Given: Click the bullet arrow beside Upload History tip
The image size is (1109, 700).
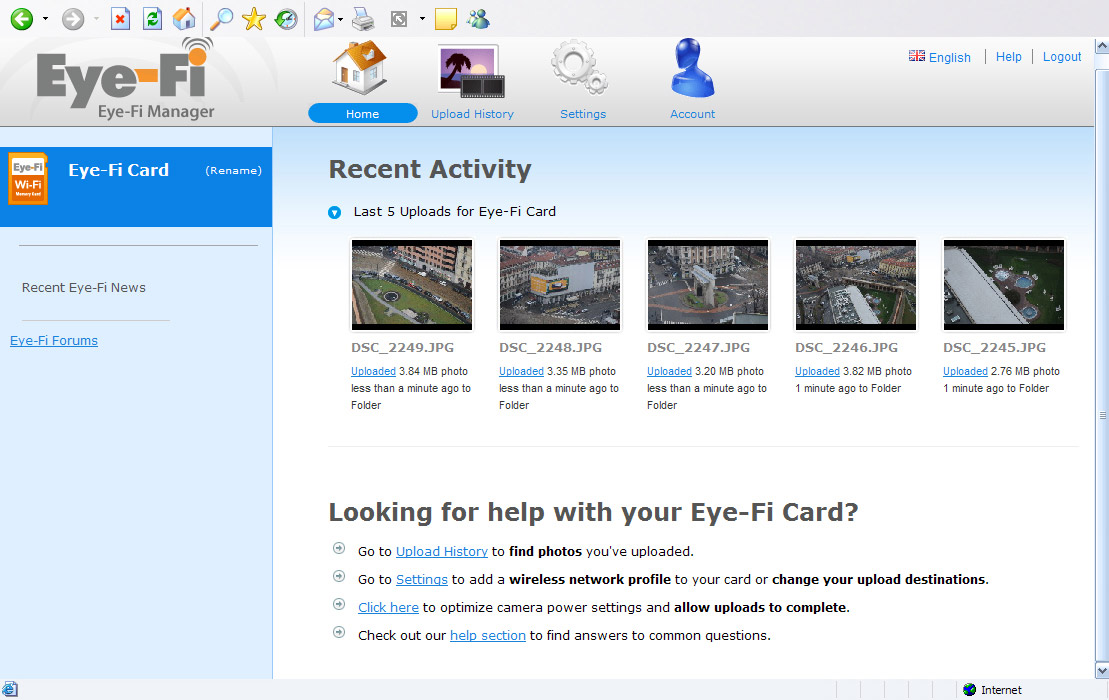Looking at the screenshot, I should coord(339,549).
